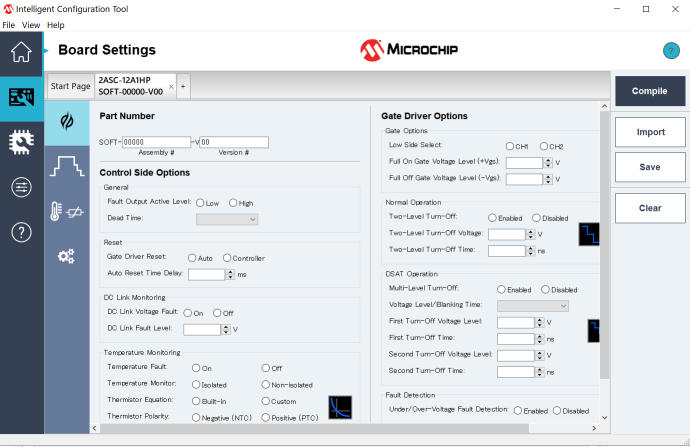Expand the Dead Time dropdown
This screenshot has width=690, height=447.
227,219
